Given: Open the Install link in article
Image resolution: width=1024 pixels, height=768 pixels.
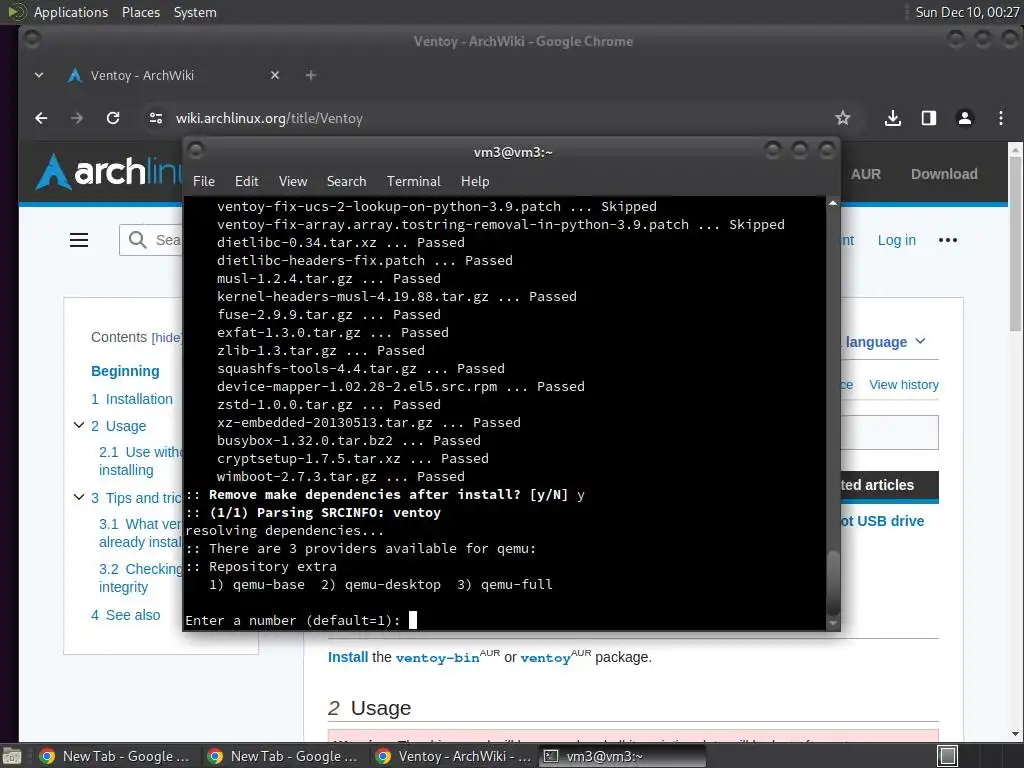Looking at the screenshot, I should tap(347, 657).
